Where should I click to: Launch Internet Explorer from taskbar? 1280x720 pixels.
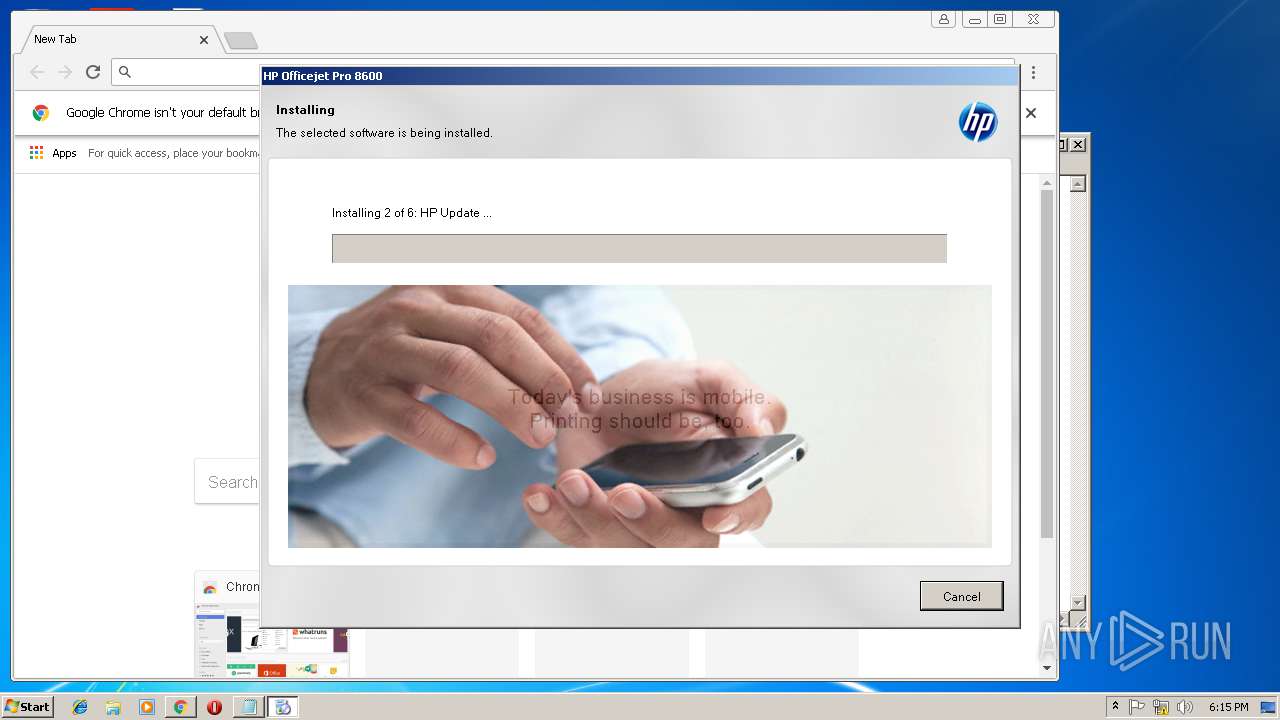(x=80, y=707)
